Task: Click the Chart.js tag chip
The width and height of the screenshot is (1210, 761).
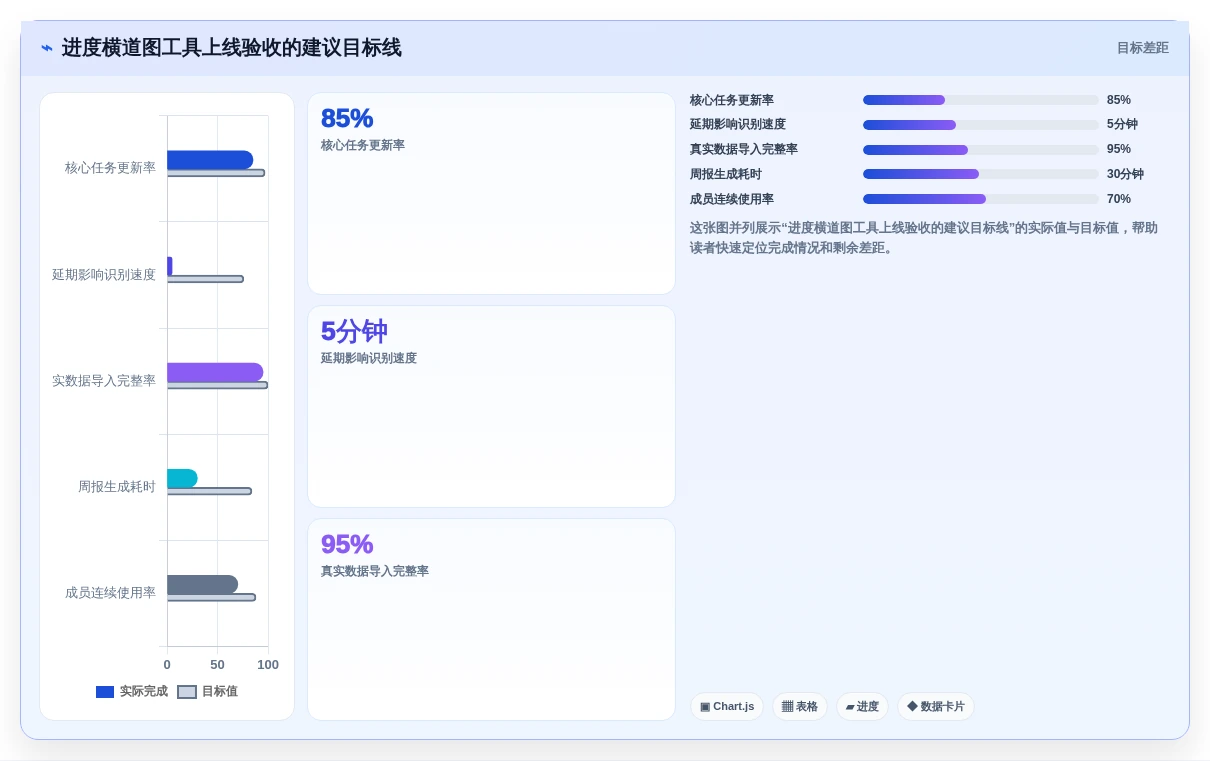Action: point(727,707)
